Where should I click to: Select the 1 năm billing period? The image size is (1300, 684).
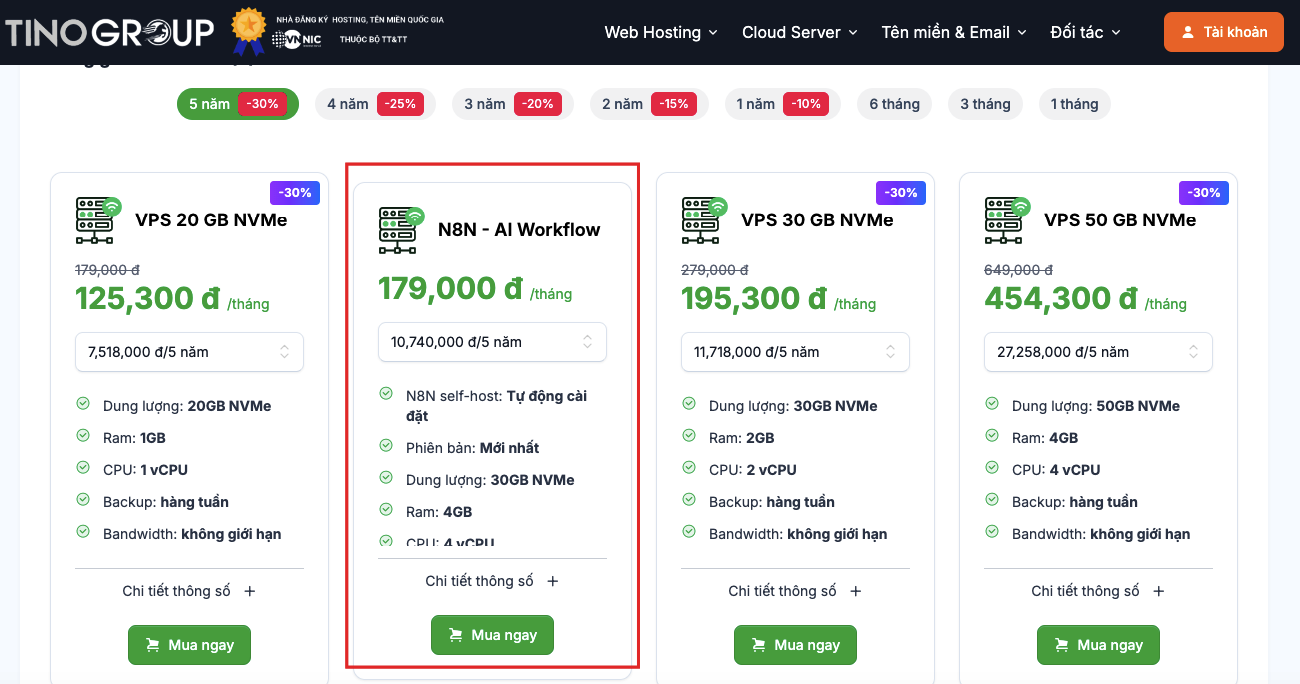pyautogui.click(x=781, y=104)
